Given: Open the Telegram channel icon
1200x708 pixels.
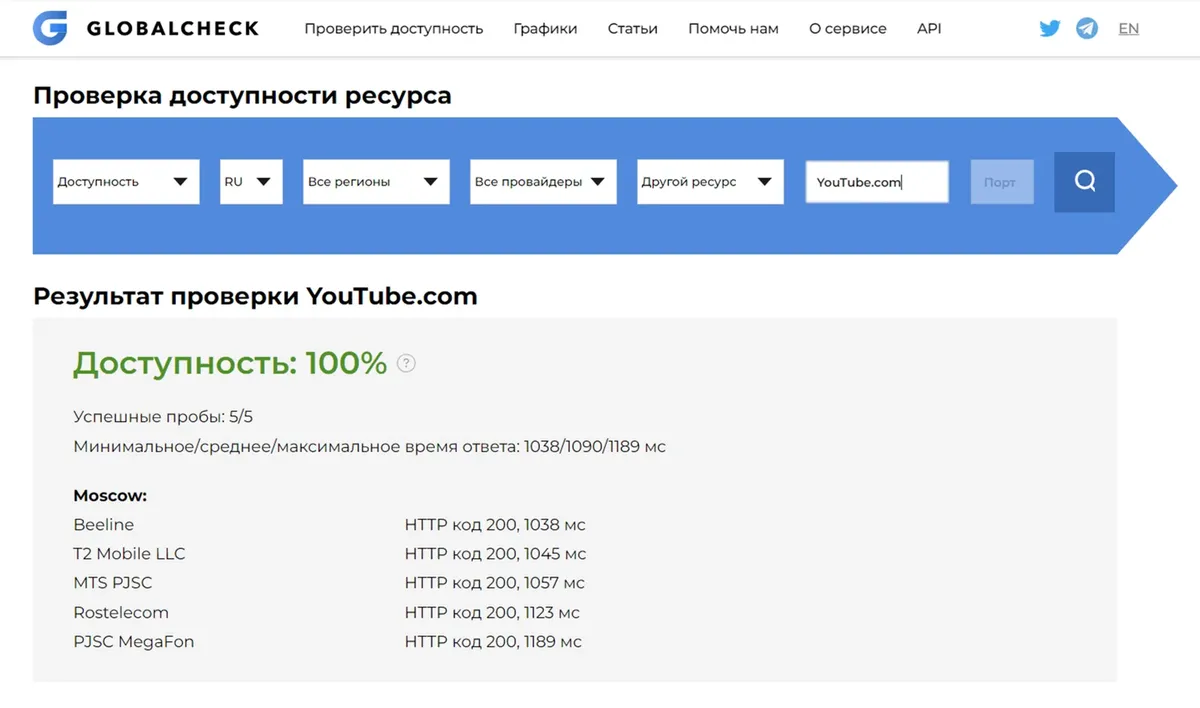Looking at the screenshot, I should click(1087, 28).
